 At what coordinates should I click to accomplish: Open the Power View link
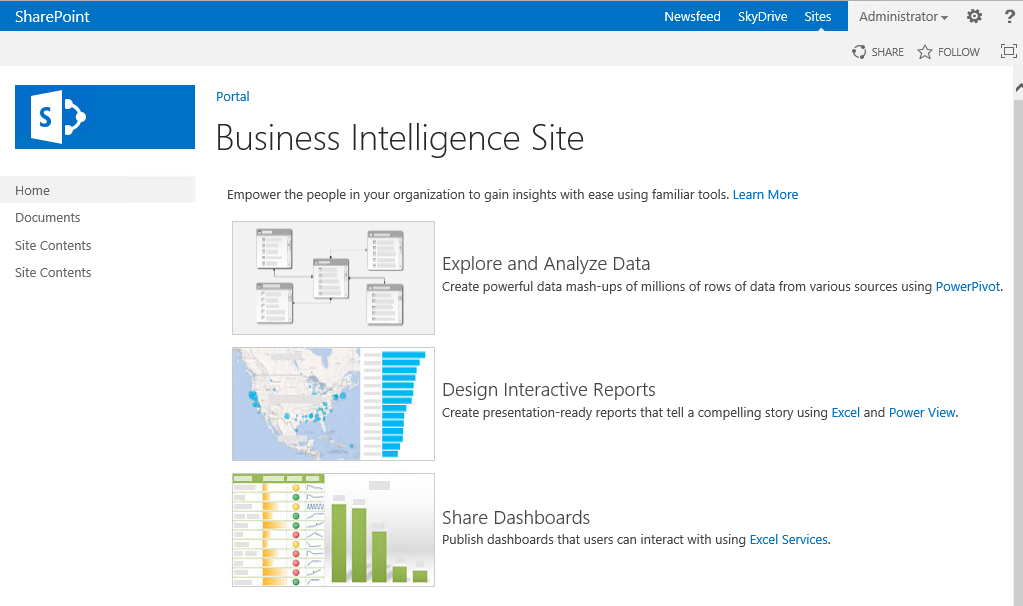coord(922,413)
